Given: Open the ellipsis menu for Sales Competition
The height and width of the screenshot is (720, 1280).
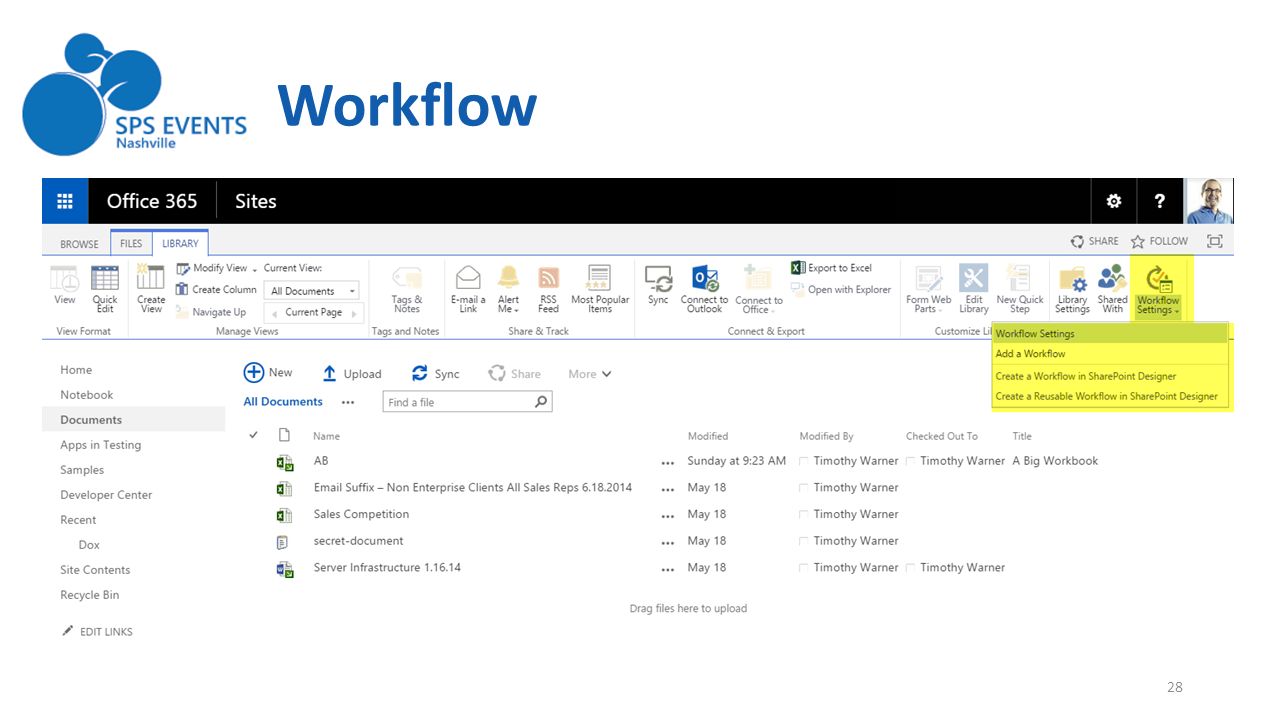Looking at the screenshot, I should click(668, 515).
